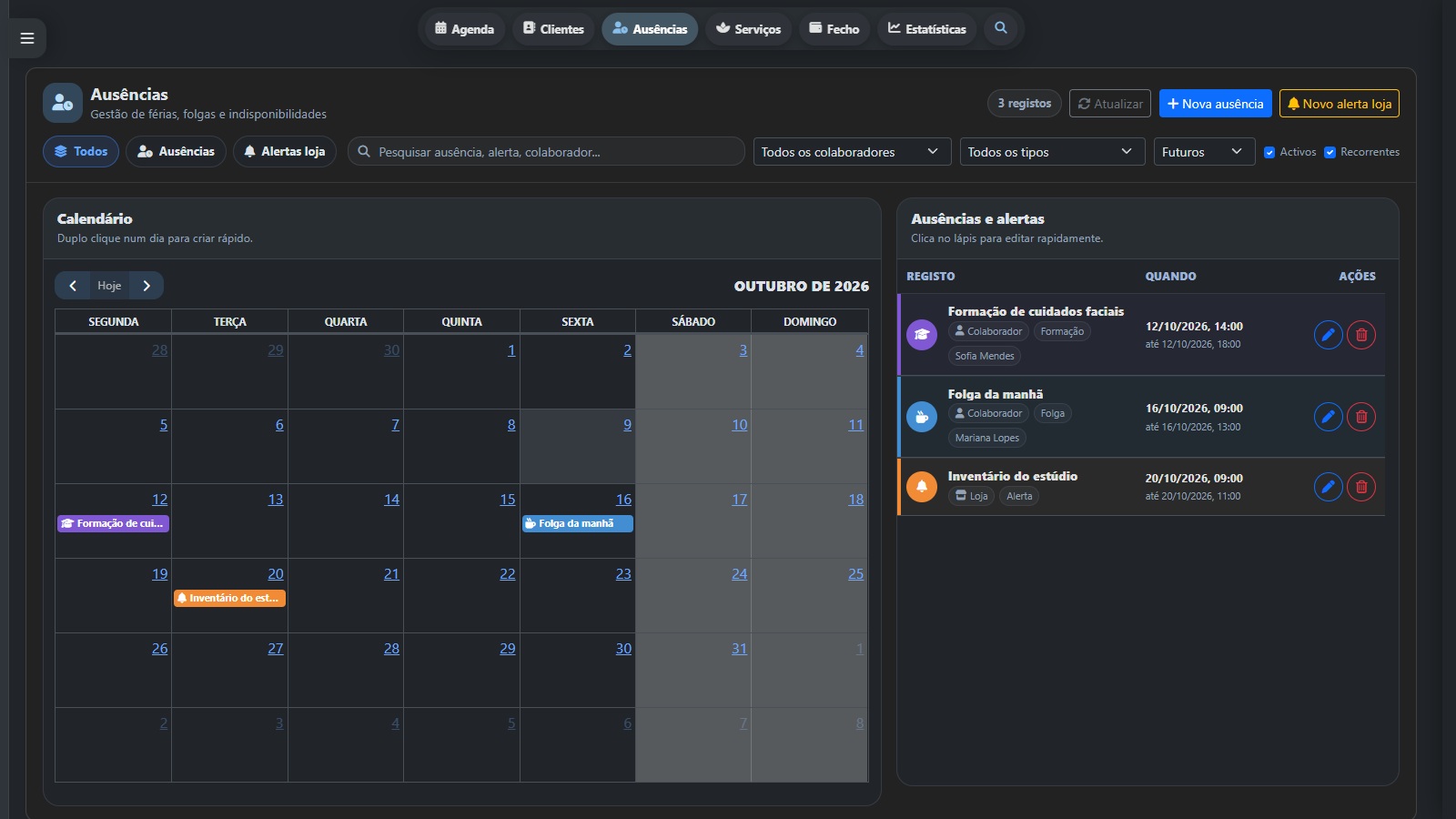Click the graduation cap icon for Formação record
The image size is (1456, 819).
click(922, 335)
